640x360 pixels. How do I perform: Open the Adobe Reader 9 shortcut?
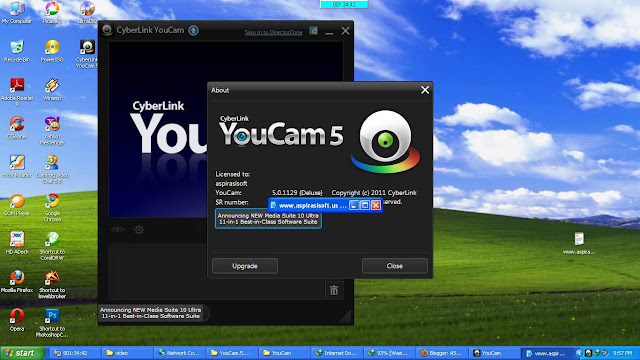17,92
